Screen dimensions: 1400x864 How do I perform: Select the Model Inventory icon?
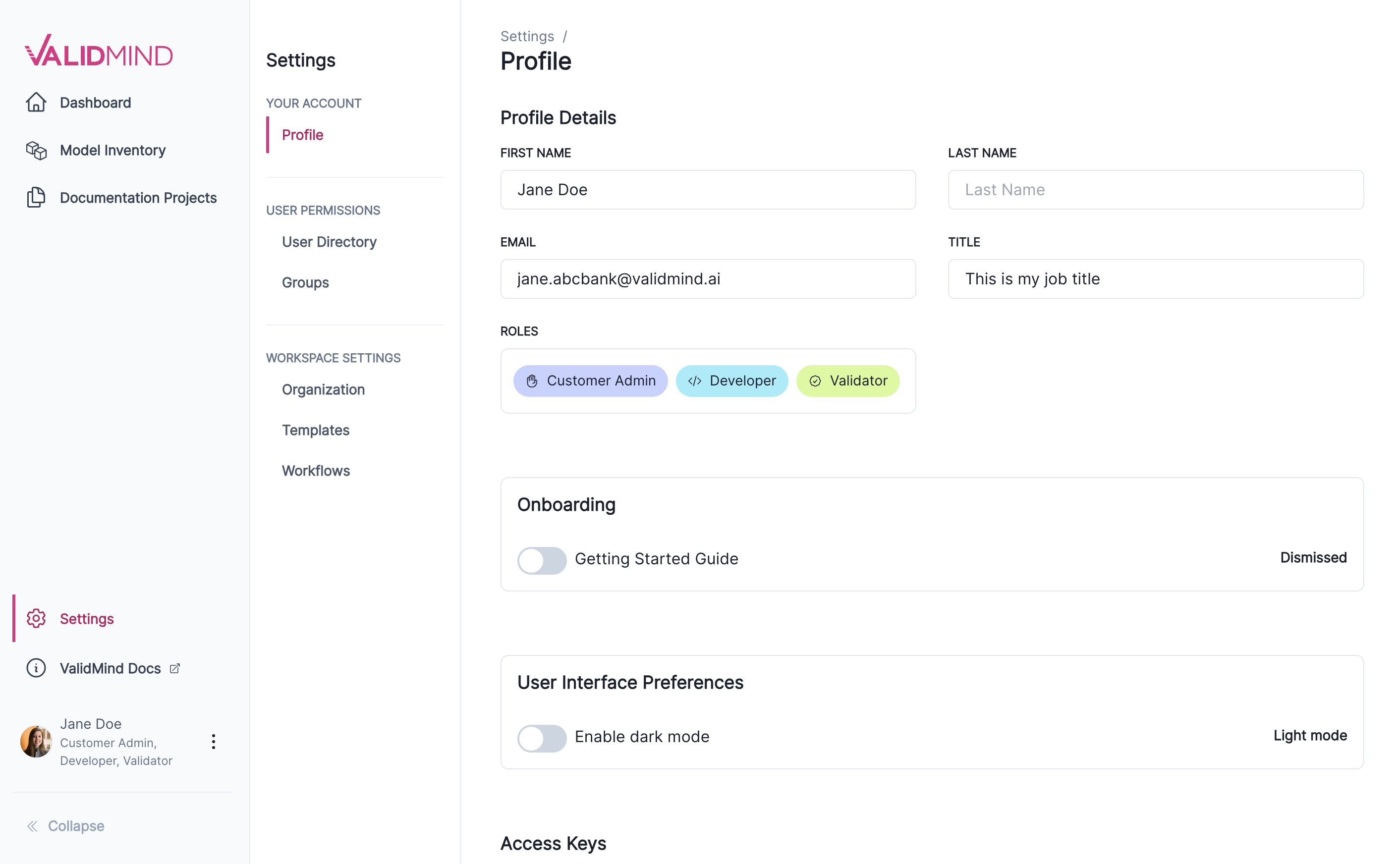coord(36,150)
